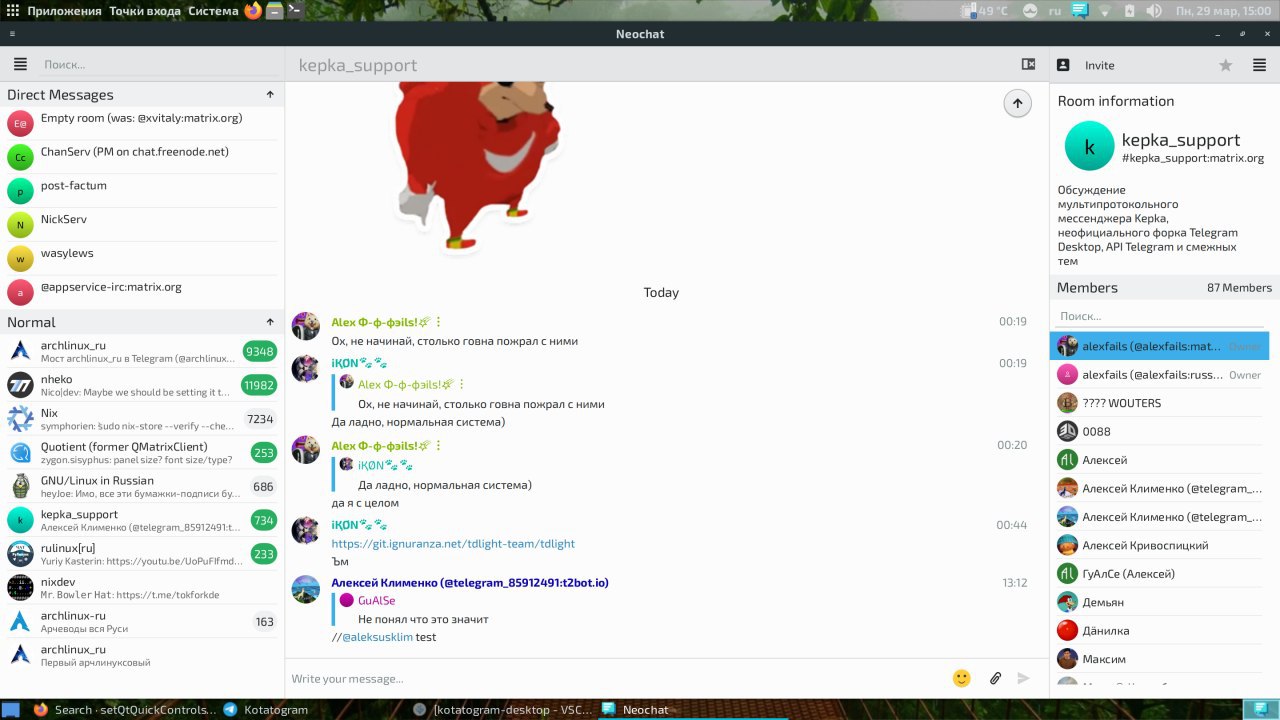1280x720 pixels.
Task: Select member Алексей Кривоспицкий
Action: 1160,545
